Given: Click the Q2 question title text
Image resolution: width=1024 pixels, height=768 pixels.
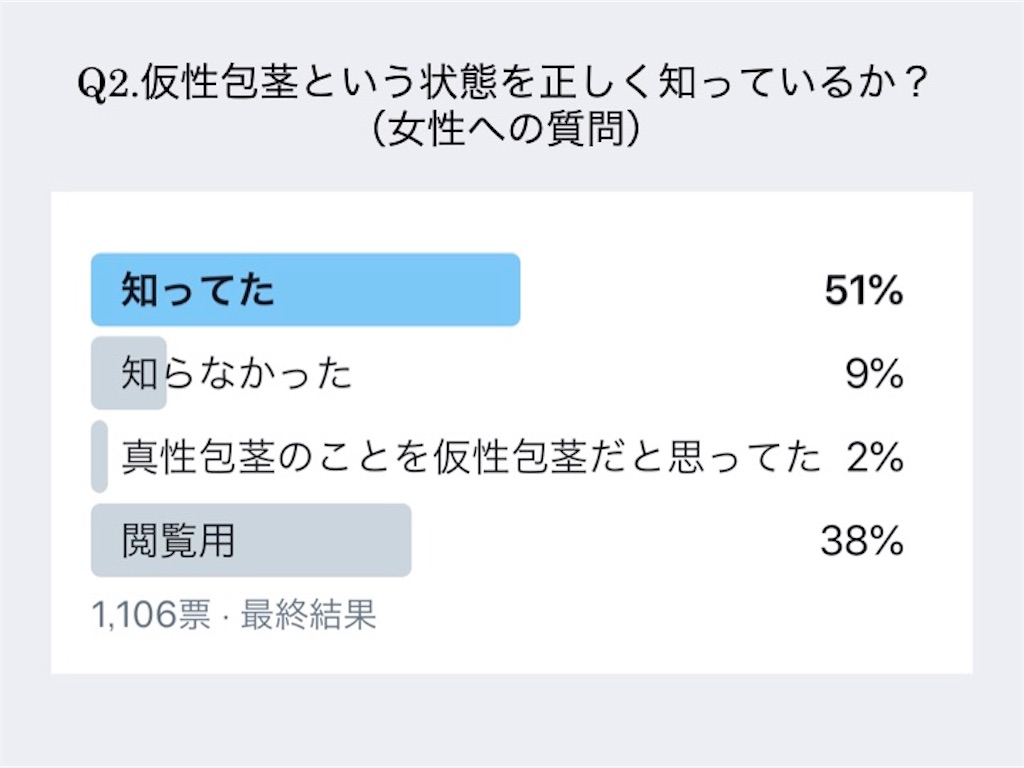Looking at the screenshot, I should [x=502, y=83].
